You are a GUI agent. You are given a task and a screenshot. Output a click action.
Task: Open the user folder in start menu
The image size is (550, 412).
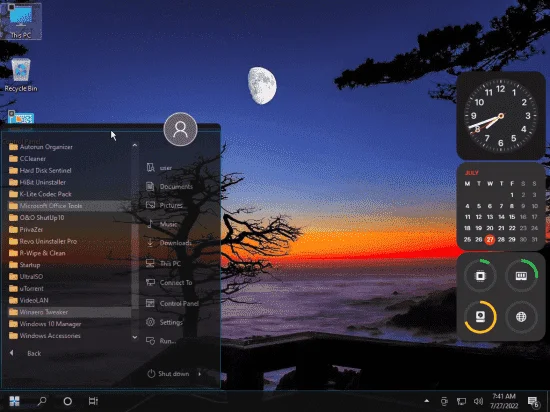[160, 168]
